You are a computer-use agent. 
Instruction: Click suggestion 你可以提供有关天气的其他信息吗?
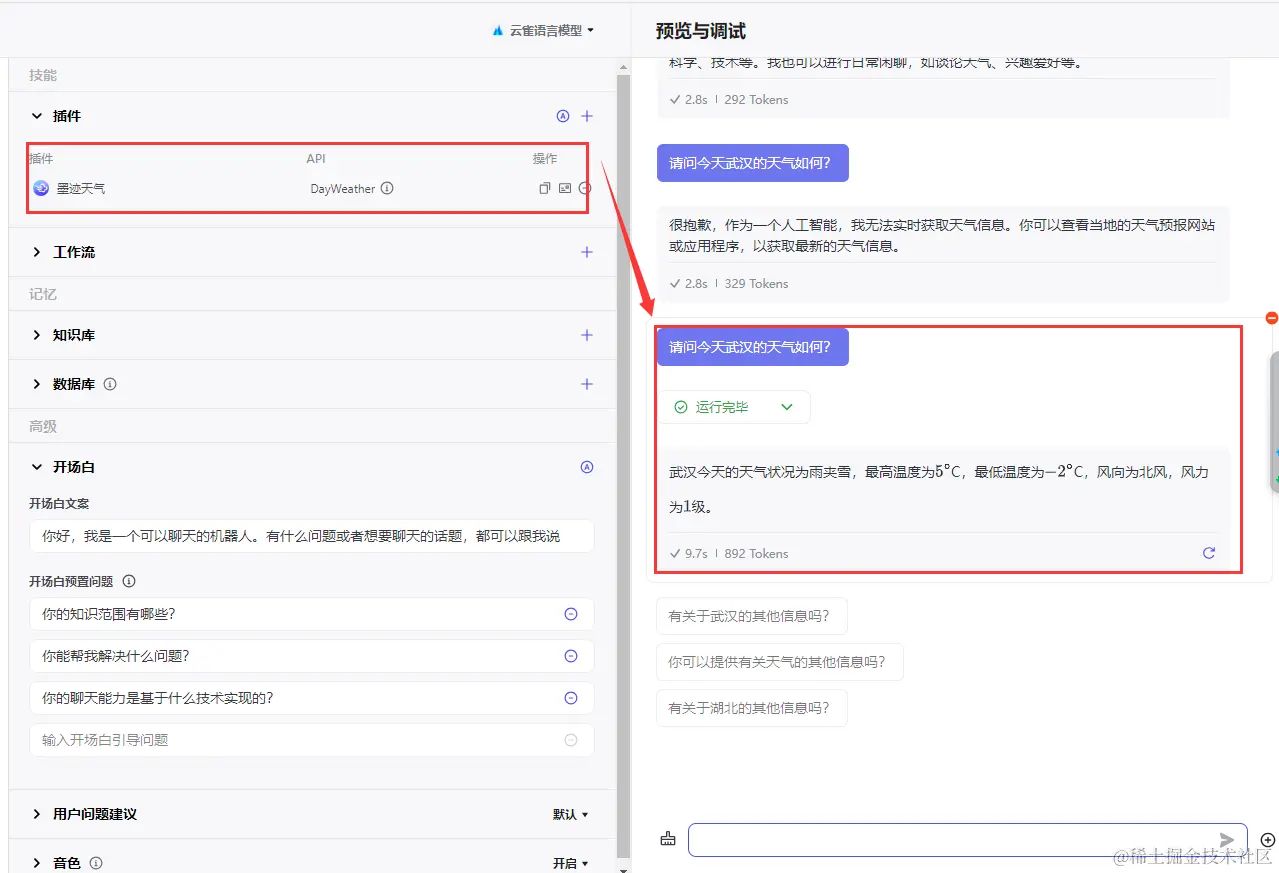pyautogui.click(x=780, y=662)
